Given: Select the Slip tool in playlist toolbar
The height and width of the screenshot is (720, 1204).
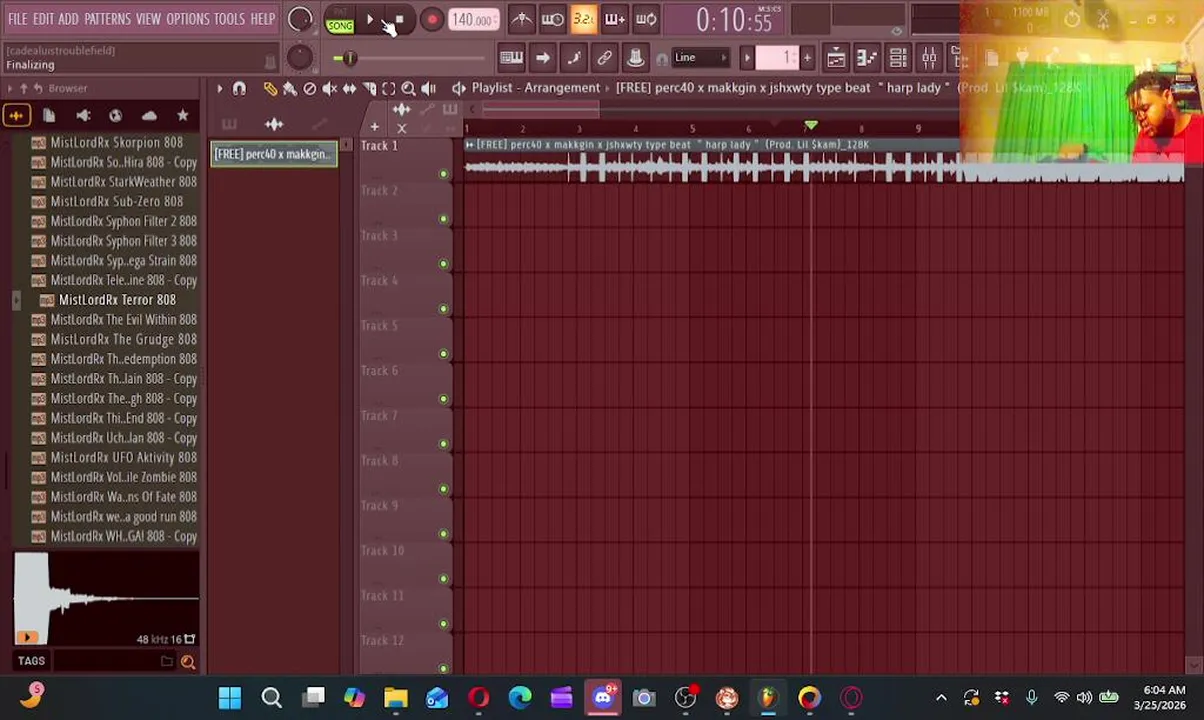Looking at the screenshot, I should click(350, 89).
